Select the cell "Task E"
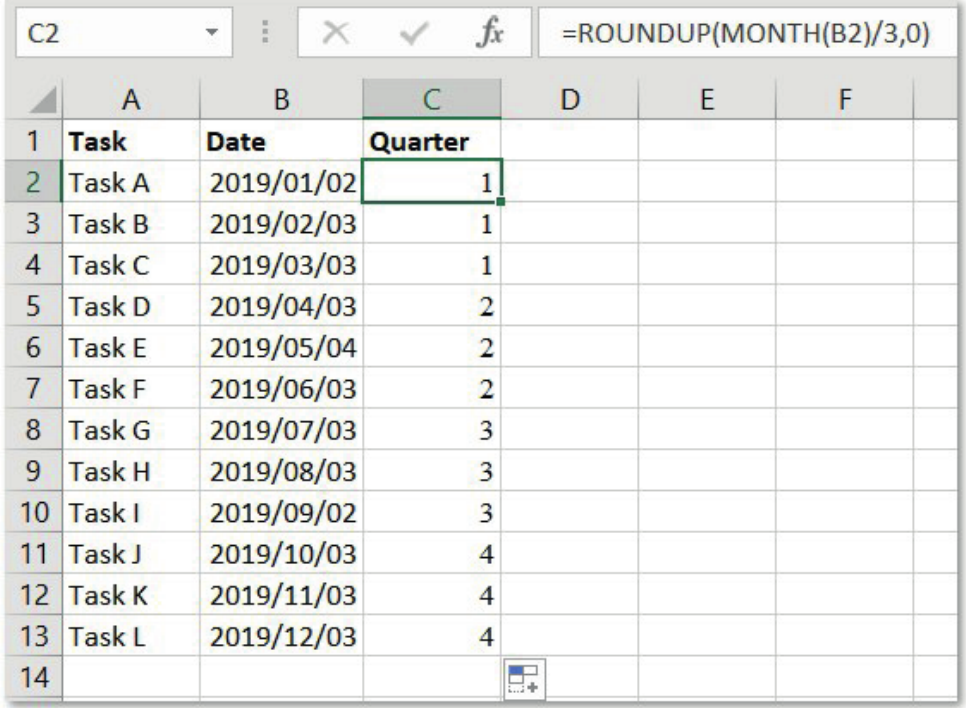 point(131,348)
